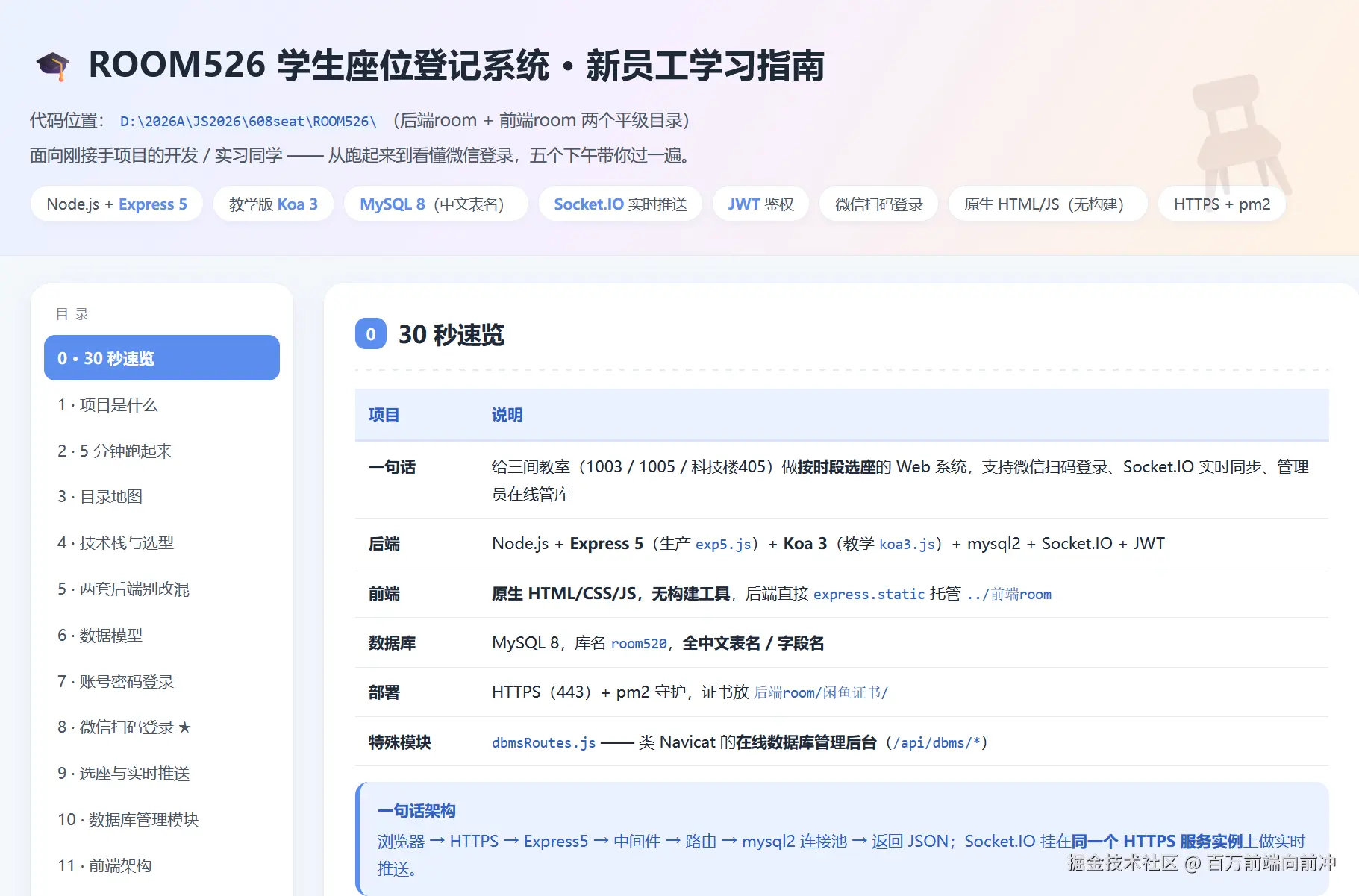Viewport: 1359px width, 896px height.
Task: Go to '8 · 微信扫码登录 ★' section
Action: [162, 727]
